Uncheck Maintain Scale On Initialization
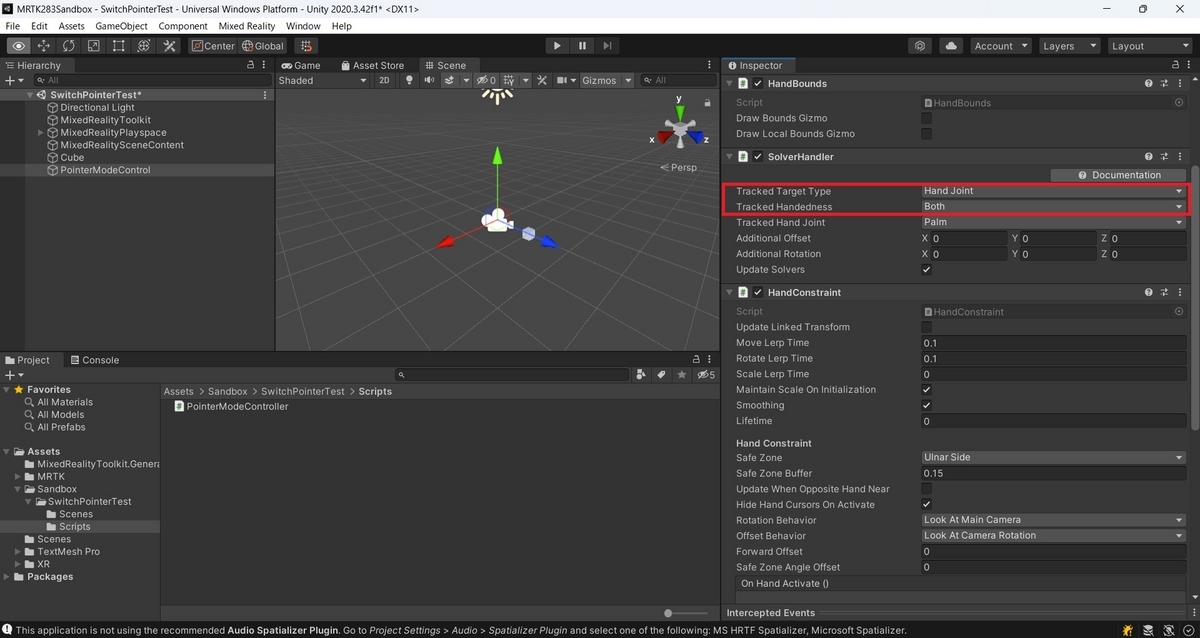Screen dimensions: 1200x638 [926, 390]
